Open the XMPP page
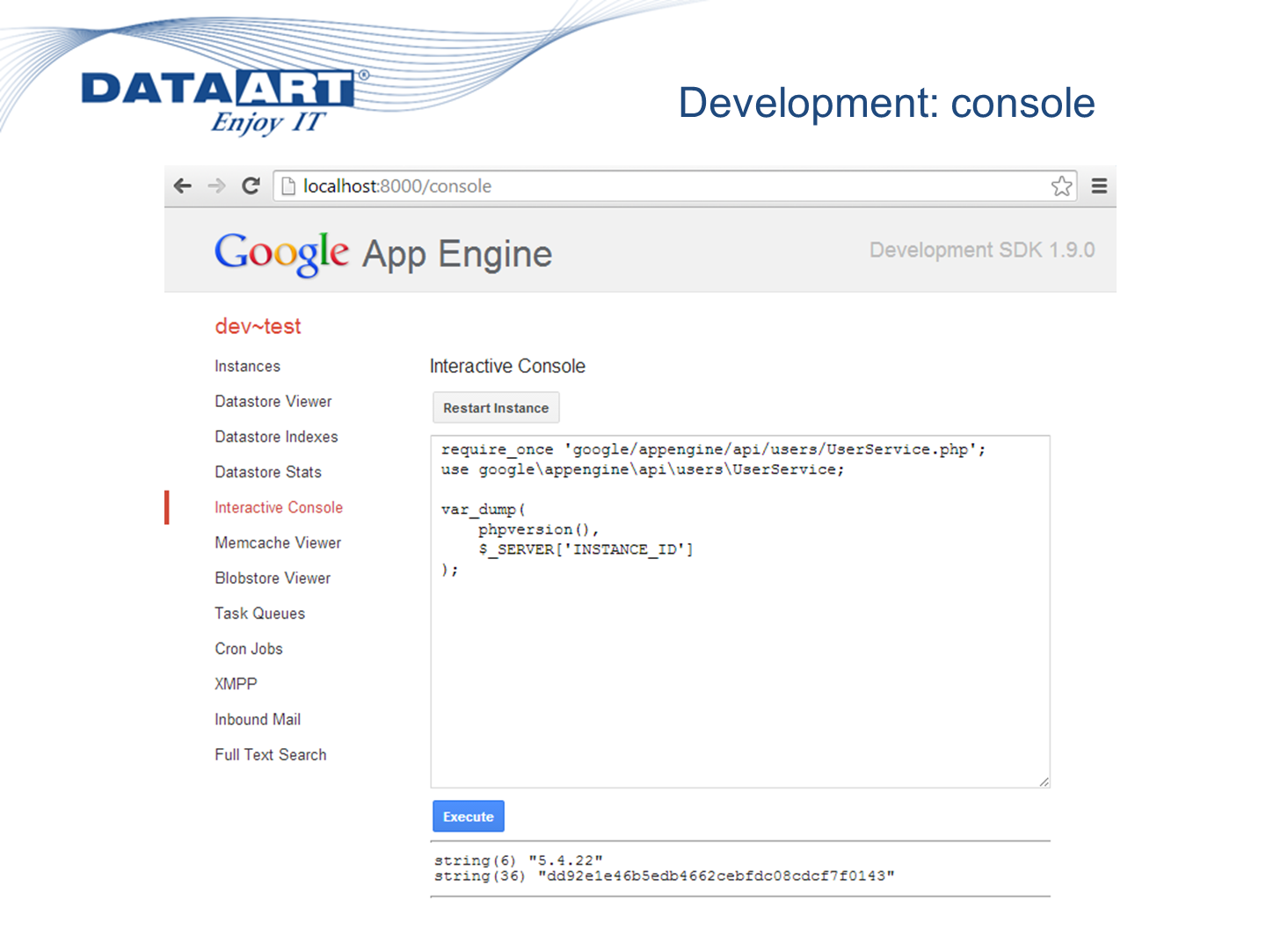 click(236, 684)
